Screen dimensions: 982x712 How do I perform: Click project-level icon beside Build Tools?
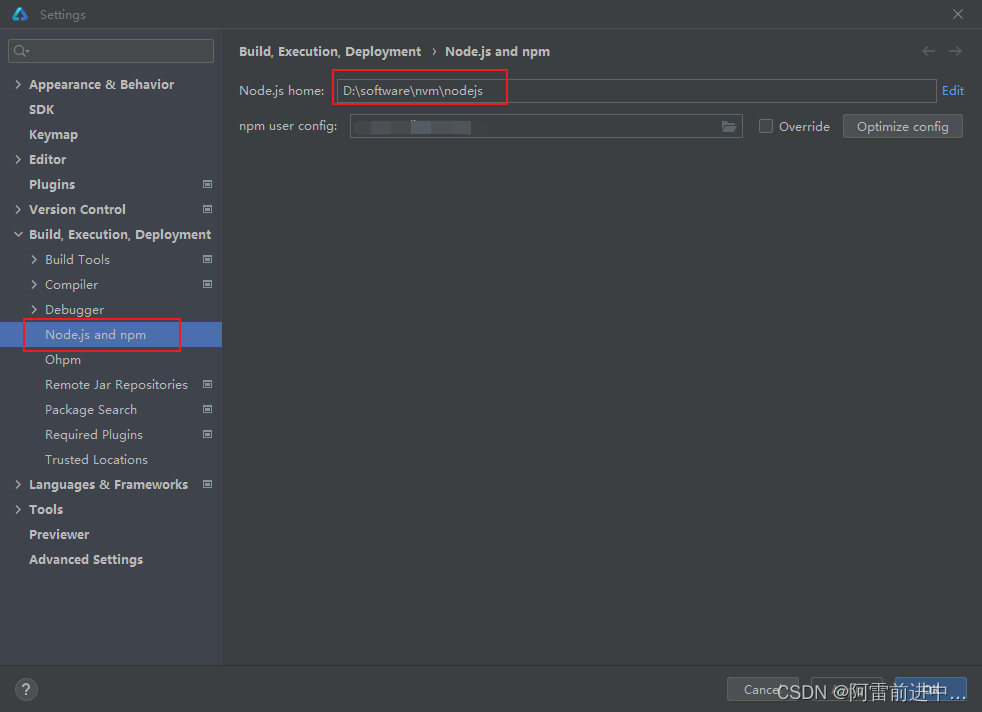point(207,259)
